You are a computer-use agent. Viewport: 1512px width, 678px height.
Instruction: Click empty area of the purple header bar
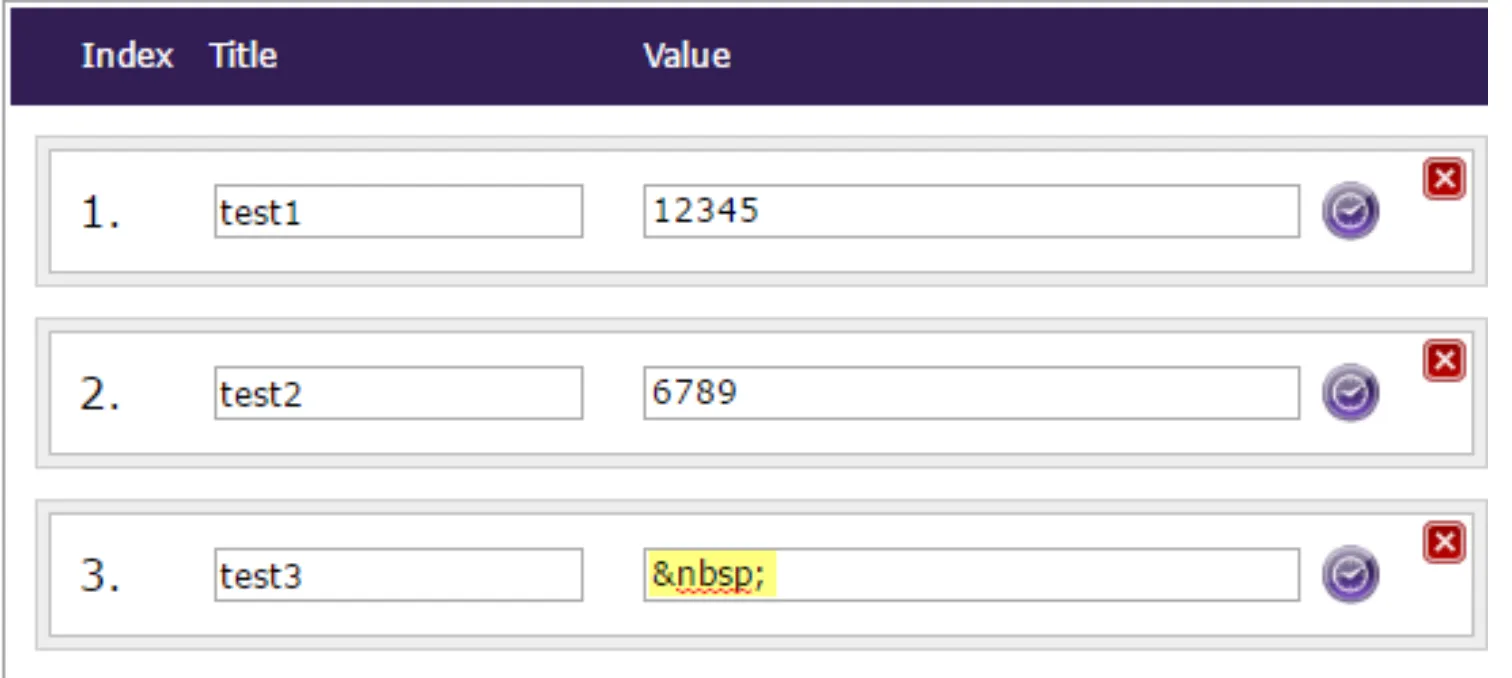[x=1100, y=55]
